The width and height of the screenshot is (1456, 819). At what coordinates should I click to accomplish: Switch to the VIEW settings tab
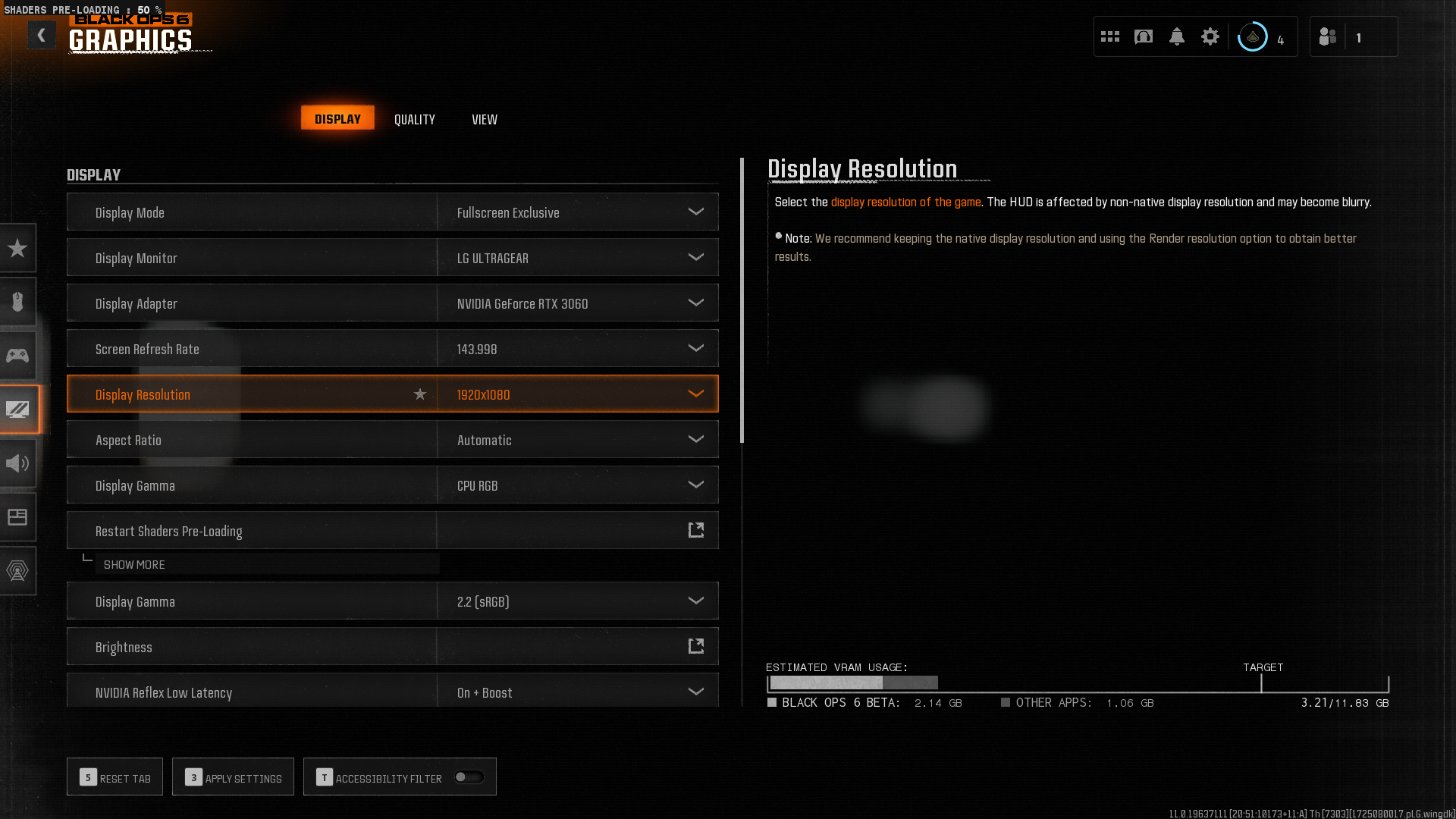pos(484,119)
